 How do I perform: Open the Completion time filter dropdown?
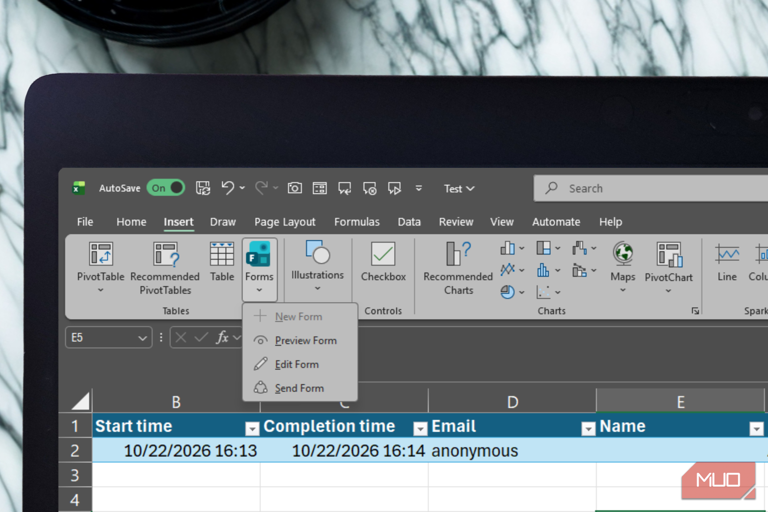420,429
